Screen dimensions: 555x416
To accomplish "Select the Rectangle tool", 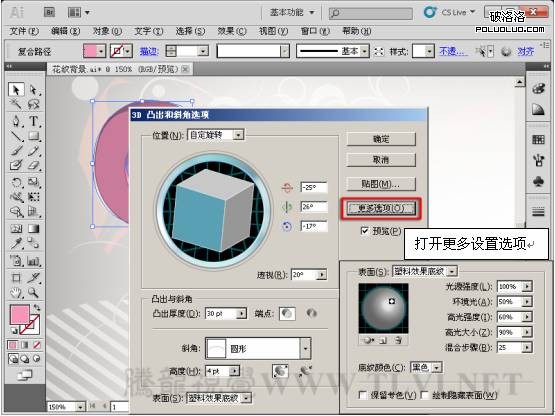I will click(x=34, y=136).
